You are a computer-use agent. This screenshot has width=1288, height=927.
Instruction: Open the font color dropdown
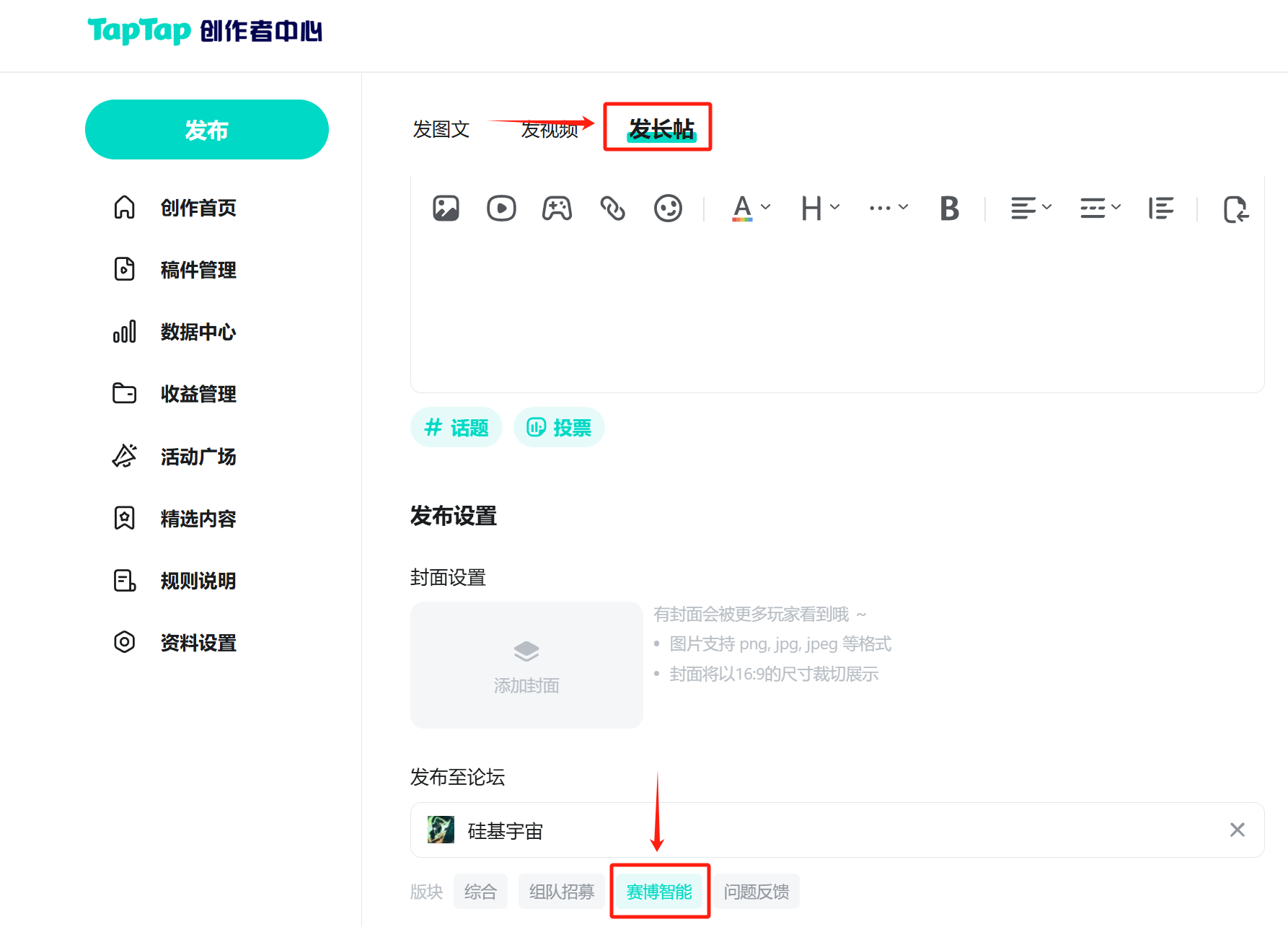(x=751, y=208)
